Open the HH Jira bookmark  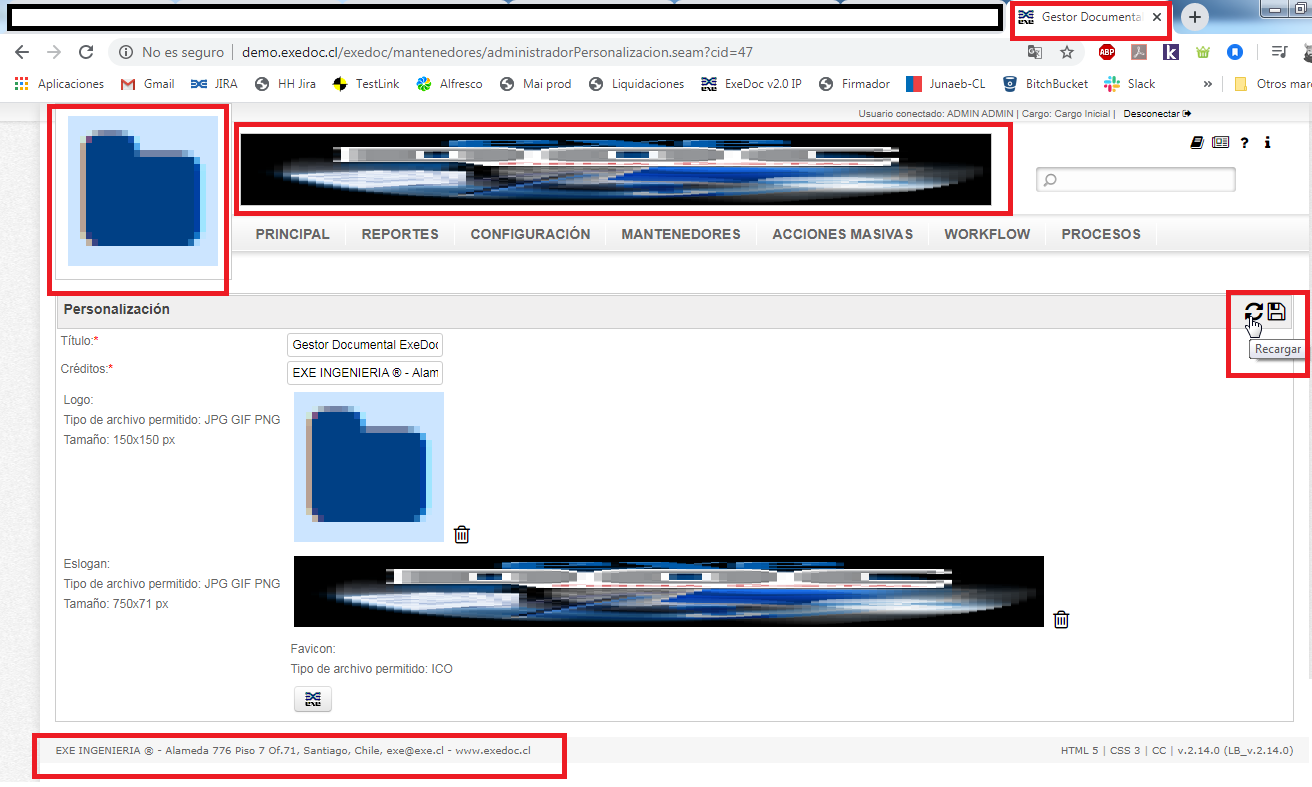click(x=285, y=84)
